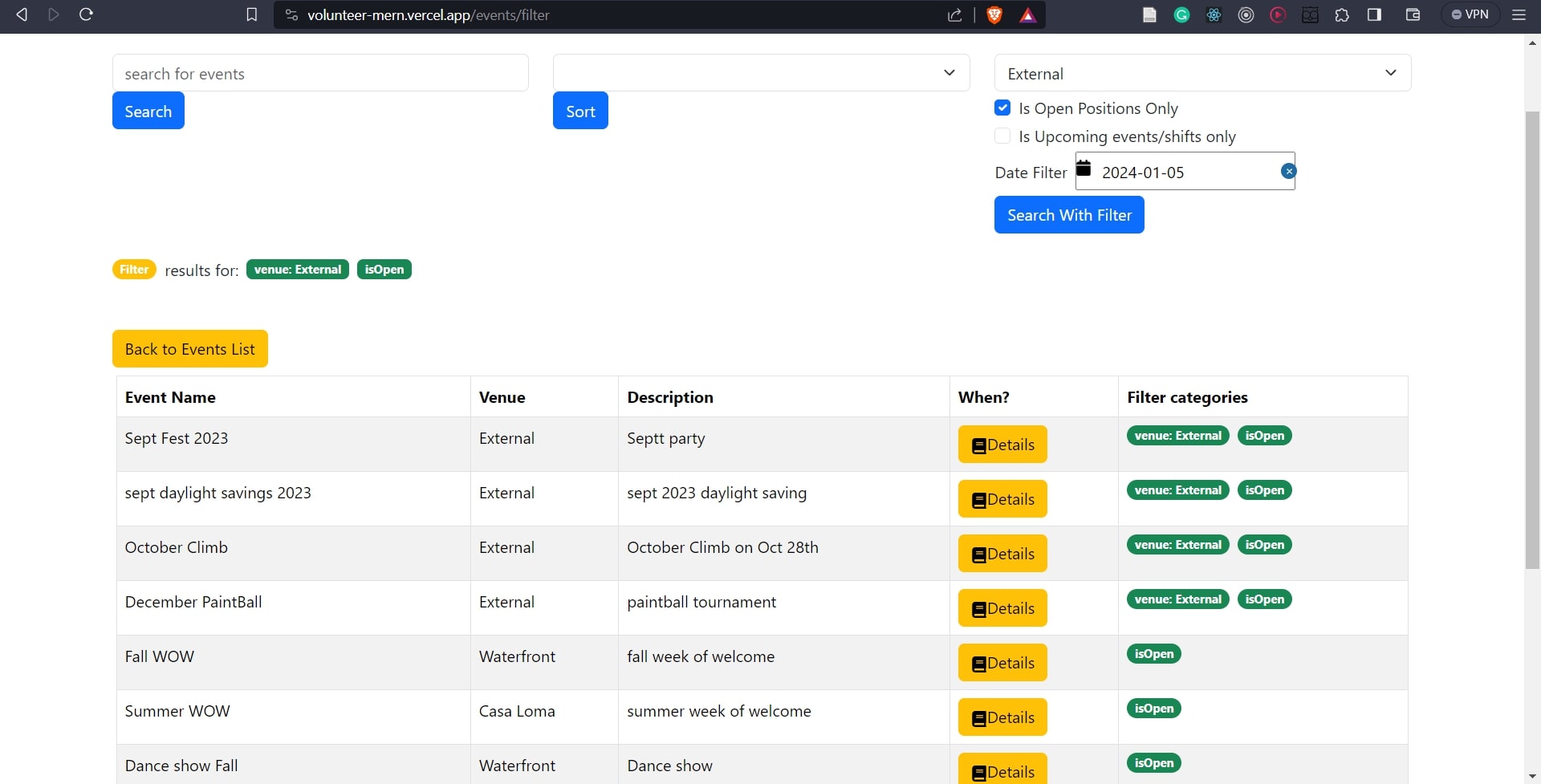This screenshot has height=784, width=1541.
Task: Open the Brave Wallet icon
Action: click(x=1413, y=14)
